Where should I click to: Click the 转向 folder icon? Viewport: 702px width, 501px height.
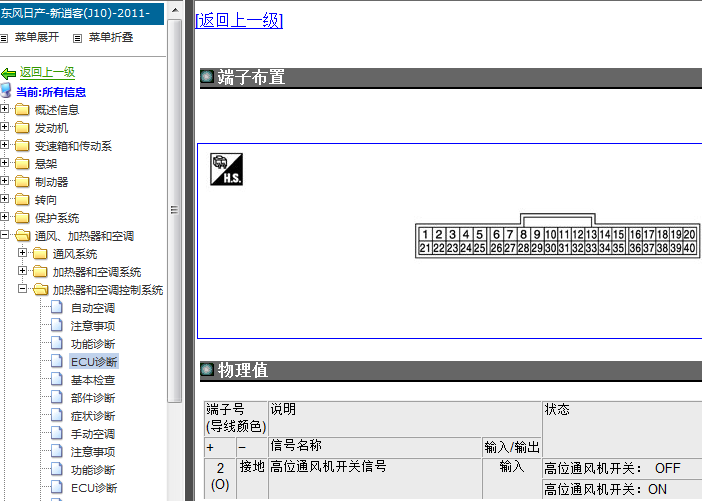point(22,199)
